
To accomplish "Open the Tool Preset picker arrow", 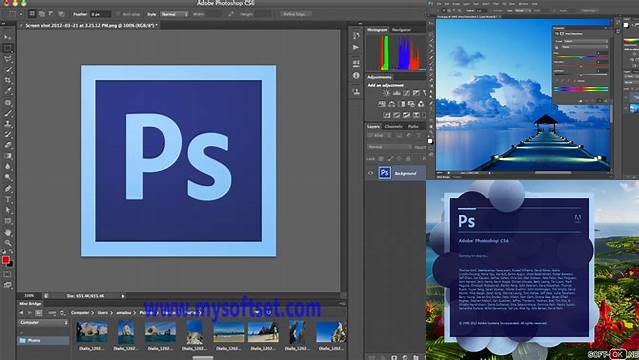I will click(x=21, y=14).
